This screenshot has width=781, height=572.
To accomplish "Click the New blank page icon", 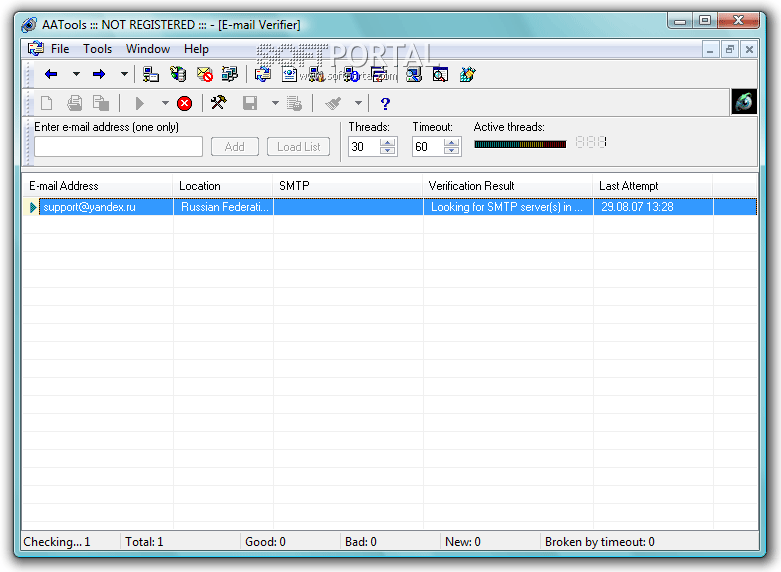I will [46, 103].
